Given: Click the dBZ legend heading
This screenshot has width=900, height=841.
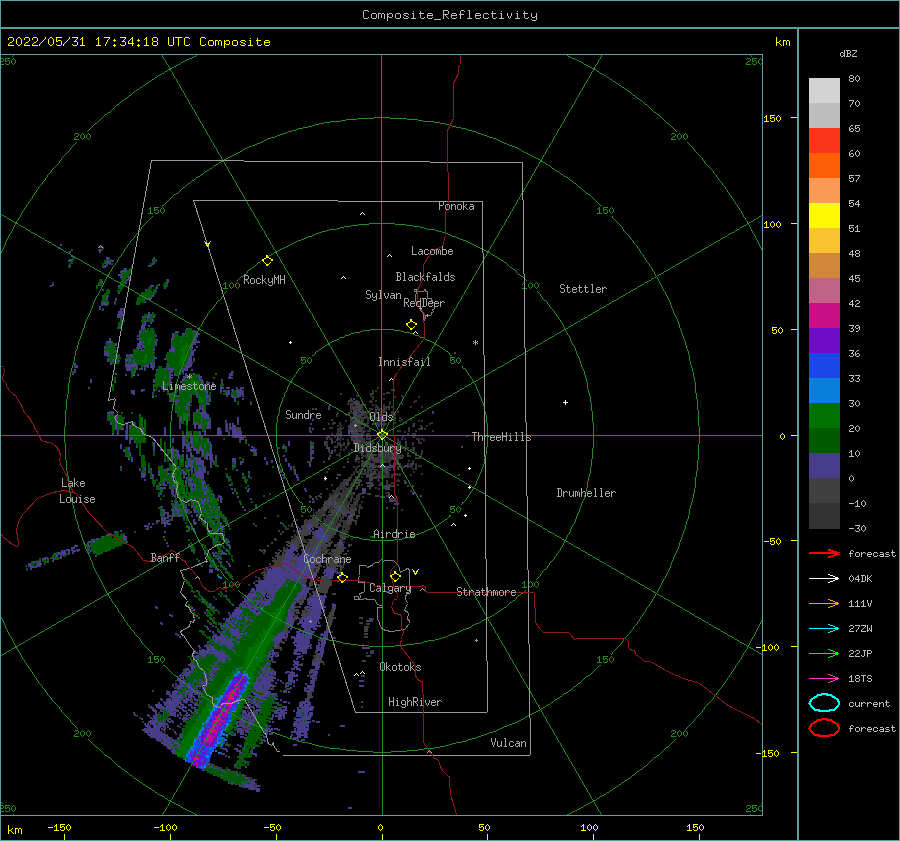Looking at the screenshot, I should [848, 53].
